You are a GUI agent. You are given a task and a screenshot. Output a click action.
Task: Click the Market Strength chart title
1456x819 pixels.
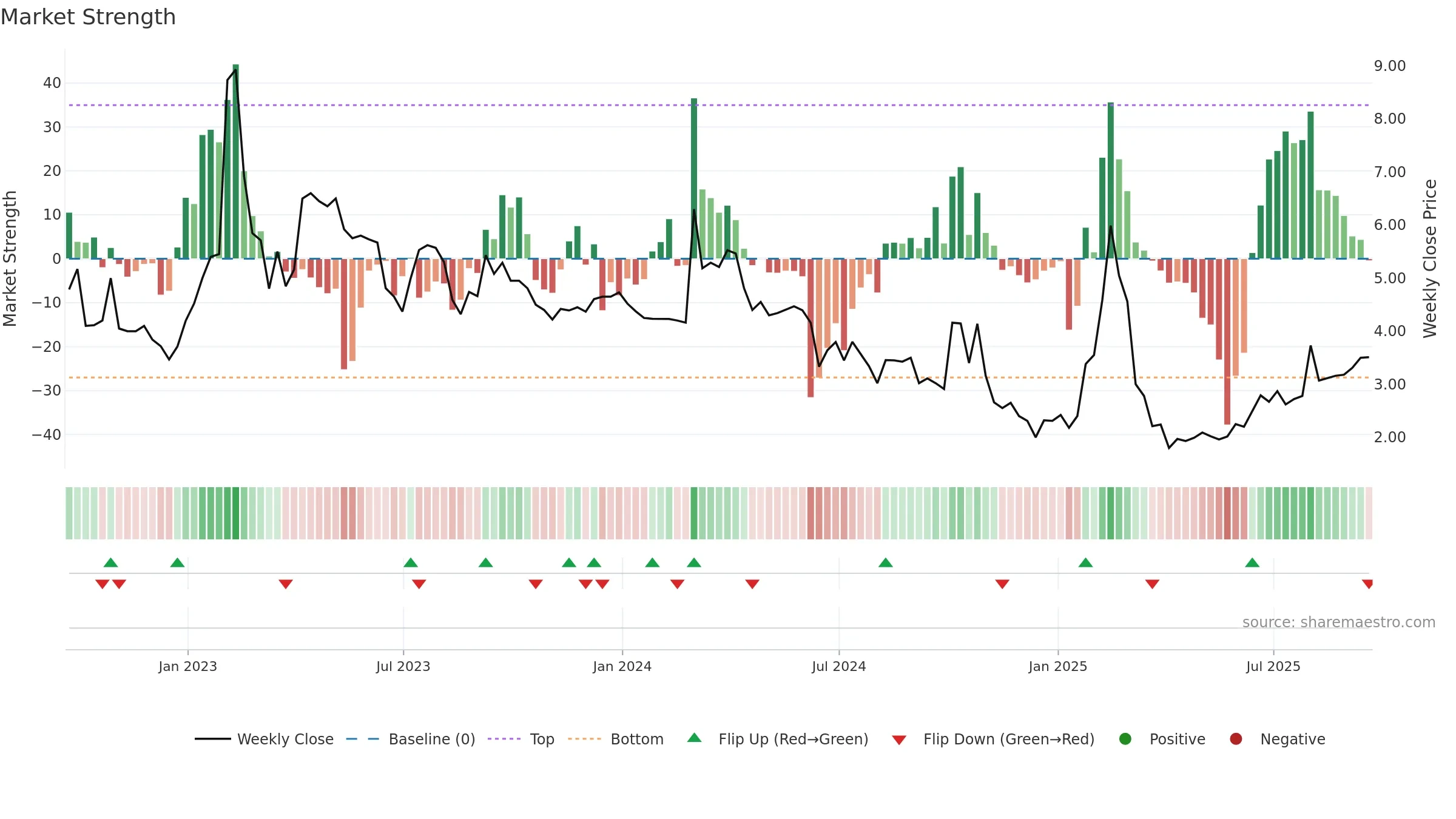tap(88, 17)
